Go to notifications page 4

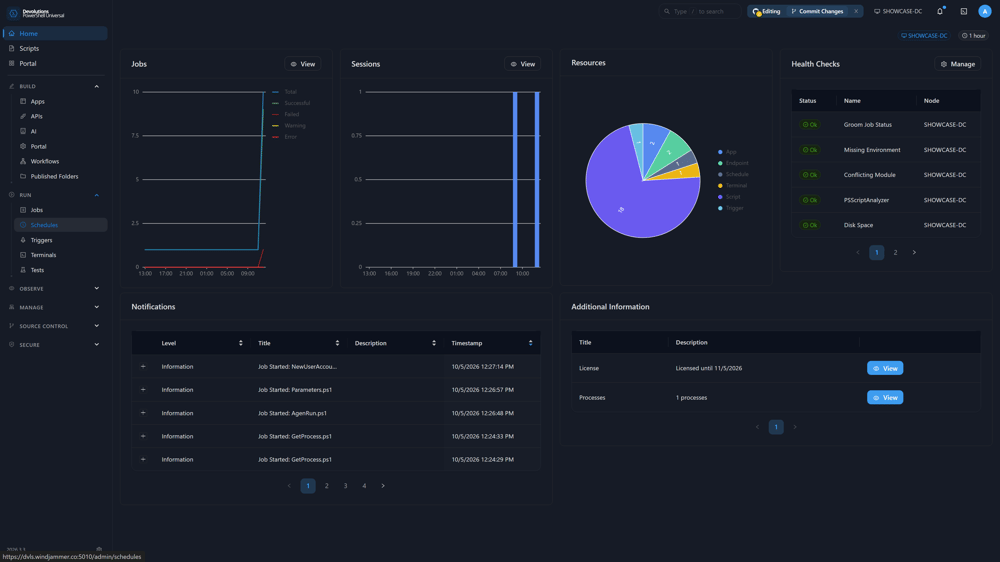pyautogui.click(x=364, y=486)
